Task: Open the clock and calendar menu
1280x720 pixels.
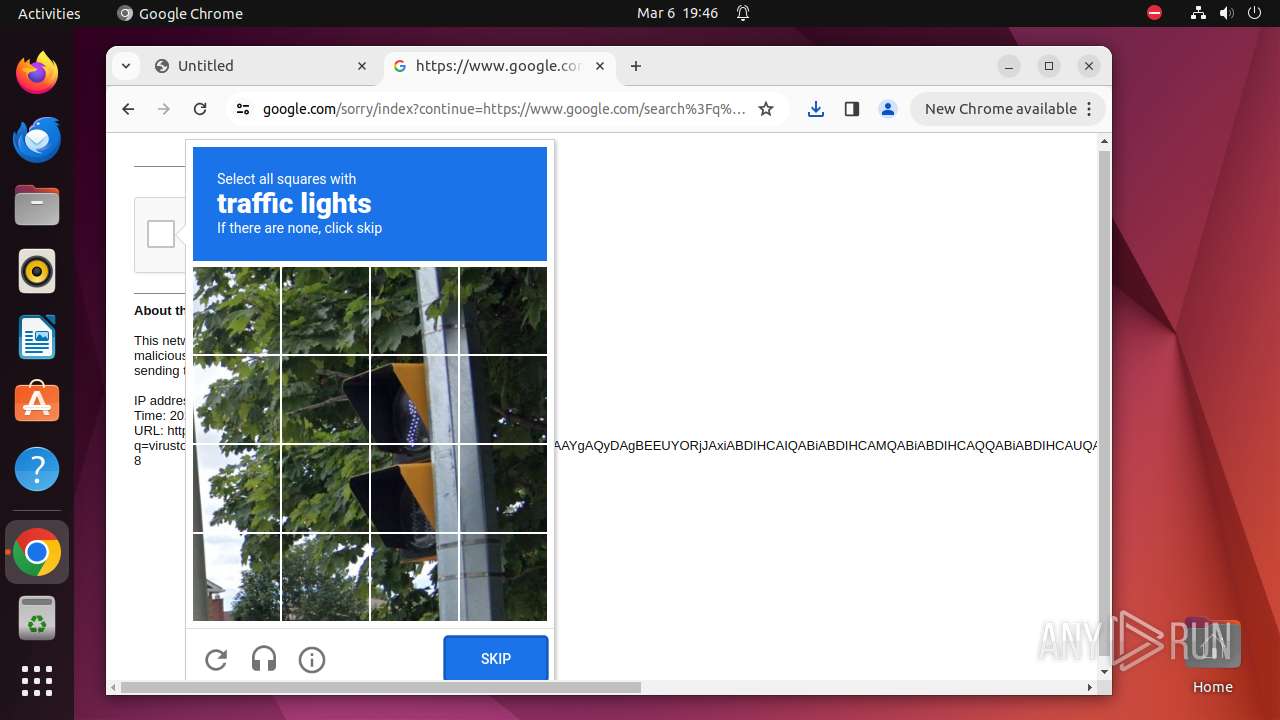Action: pos(677,13)
